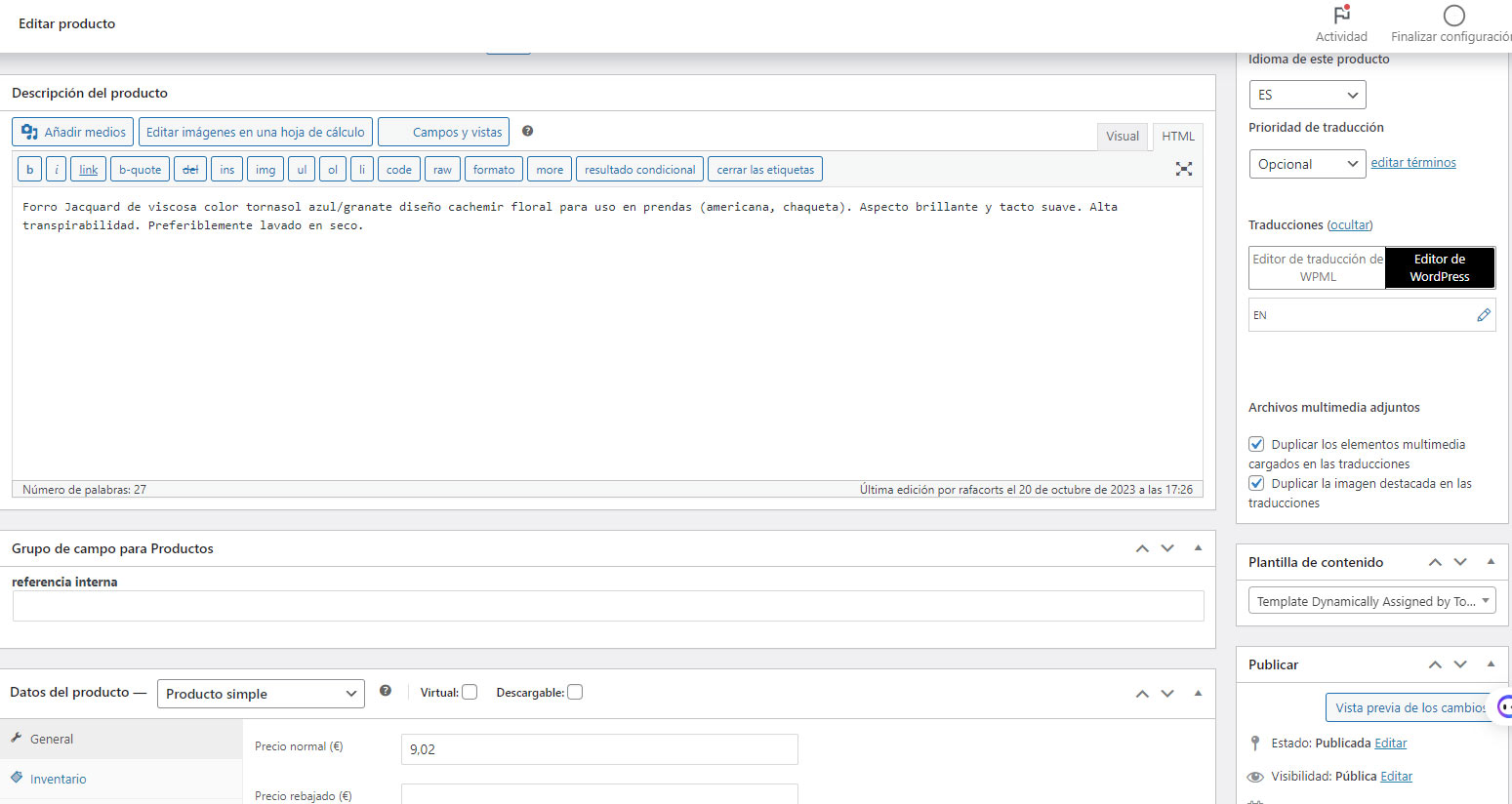Screen dimensions: 1512x804
Task: Collapse the Grupo de campo panel
Action: [1198, 548]
